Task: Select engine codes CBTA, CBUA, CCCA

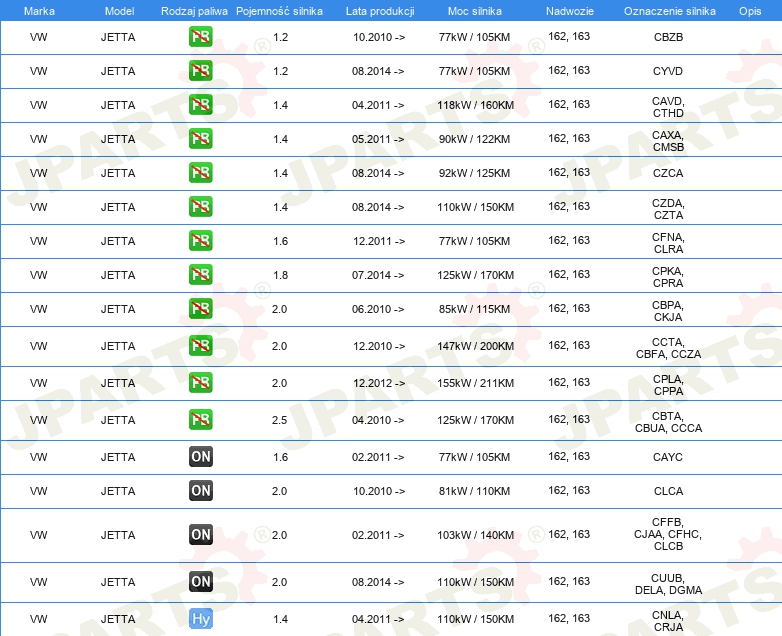Action: coord(668,422)
